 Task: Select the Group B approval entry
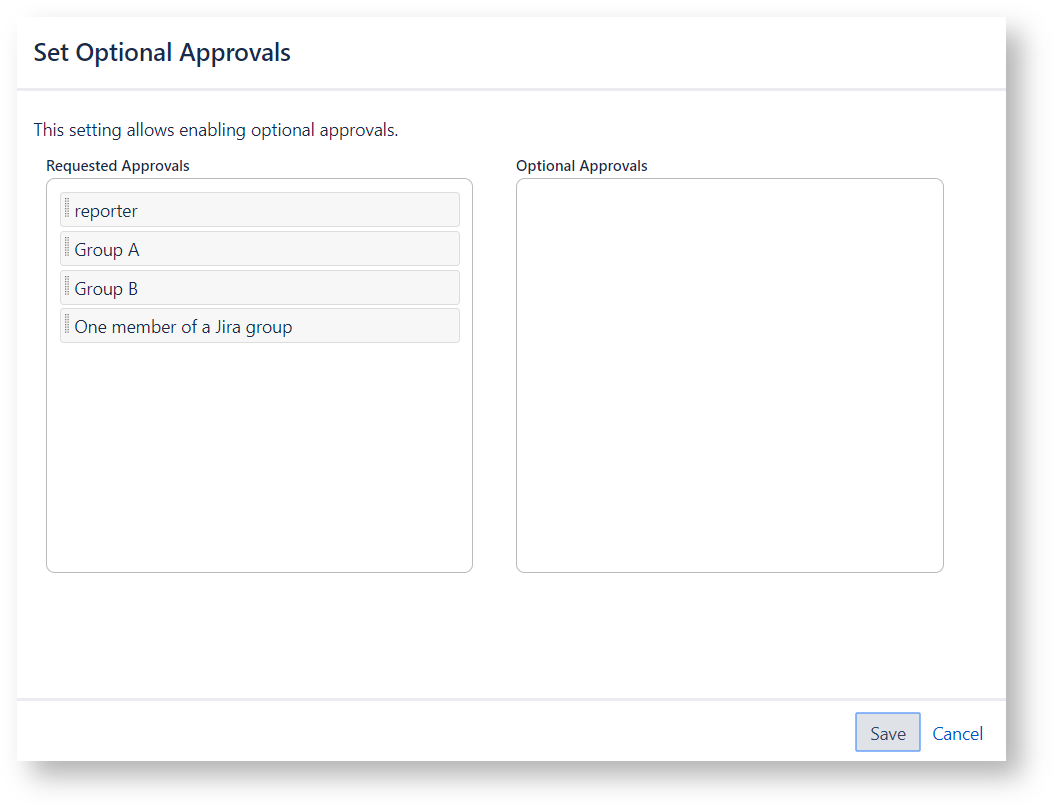point(260,288)
